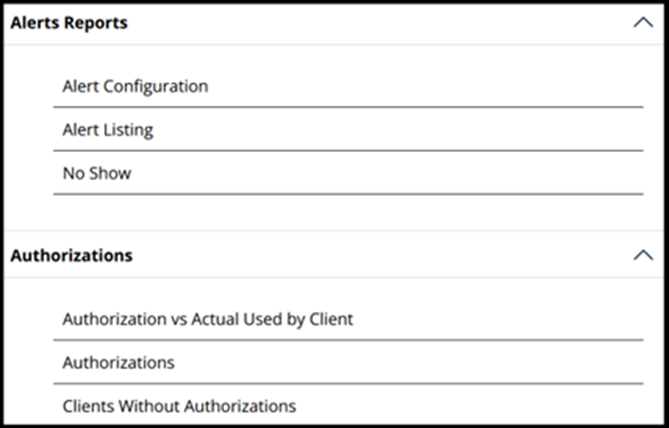This screenshot has height=428, width=669.
Task: Choose the Authorizations item under Authorizations section
Action: pos(348,362)
